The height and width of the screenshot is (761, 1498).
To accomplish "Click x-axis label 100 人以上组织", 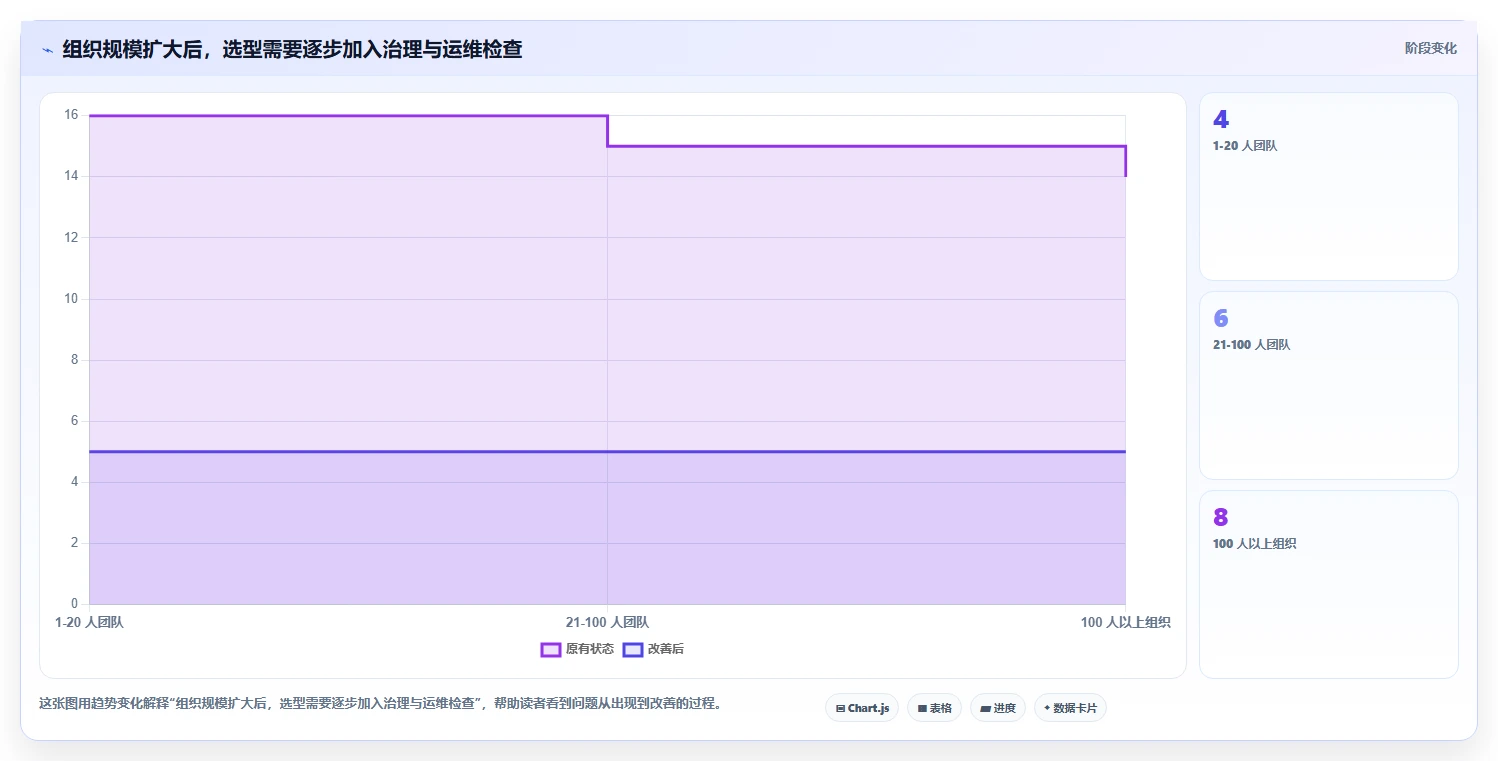I will click(1125, 622).
